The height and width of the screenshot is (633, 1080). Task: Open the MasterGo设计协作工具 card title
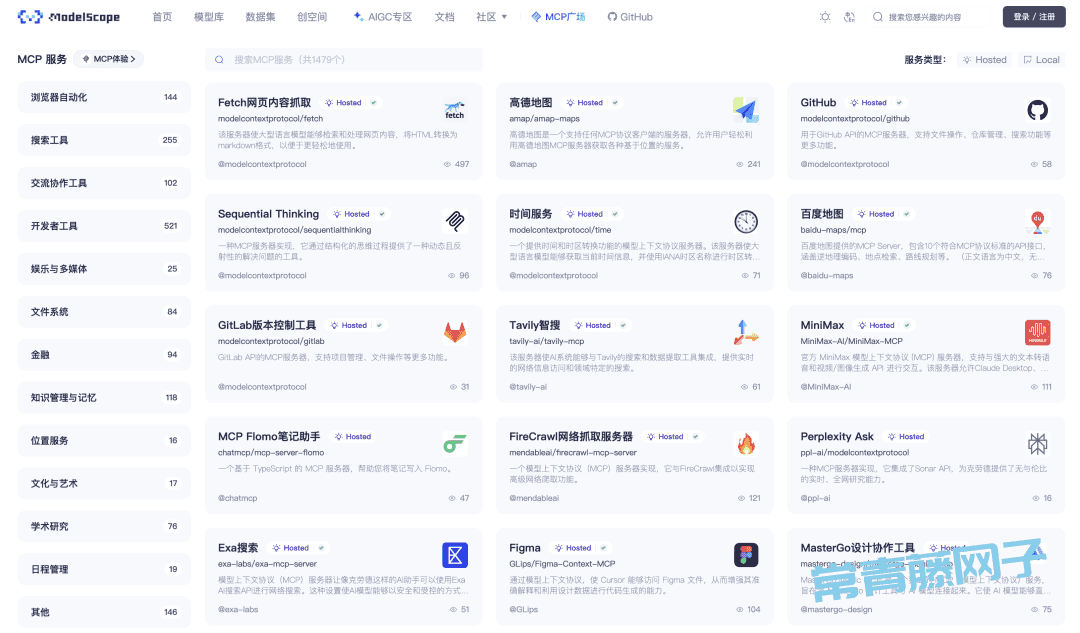pyautogui.click(x=858, y=548)
